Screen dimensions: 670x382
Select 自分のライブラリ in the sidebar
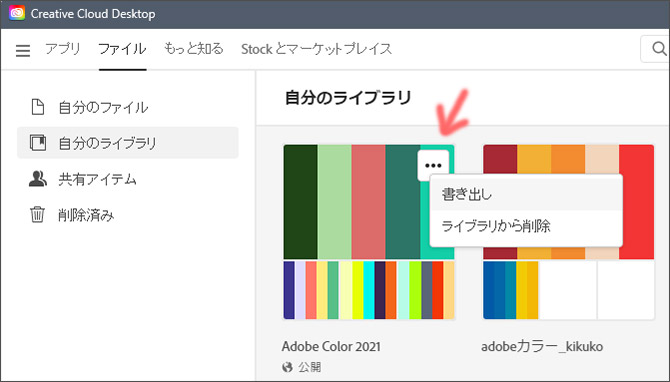(x=128, y=143)
